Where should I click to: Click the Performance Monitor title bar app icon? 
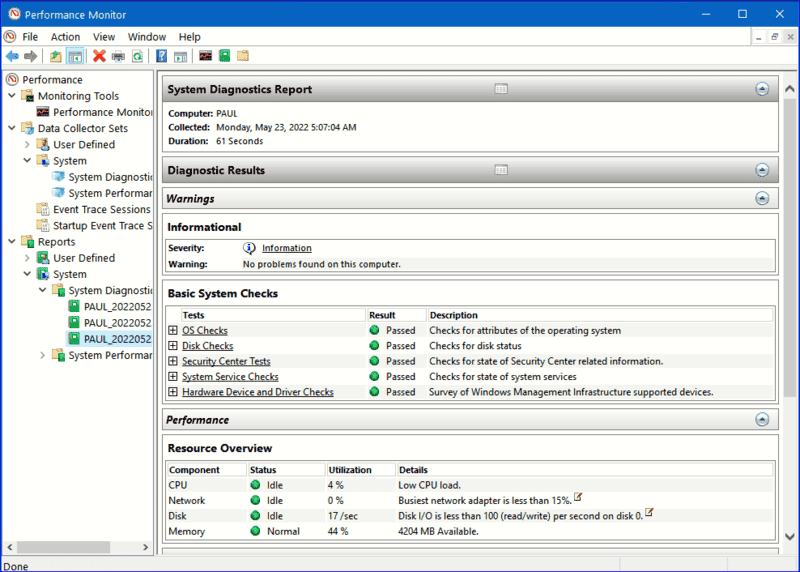[14, 14]
